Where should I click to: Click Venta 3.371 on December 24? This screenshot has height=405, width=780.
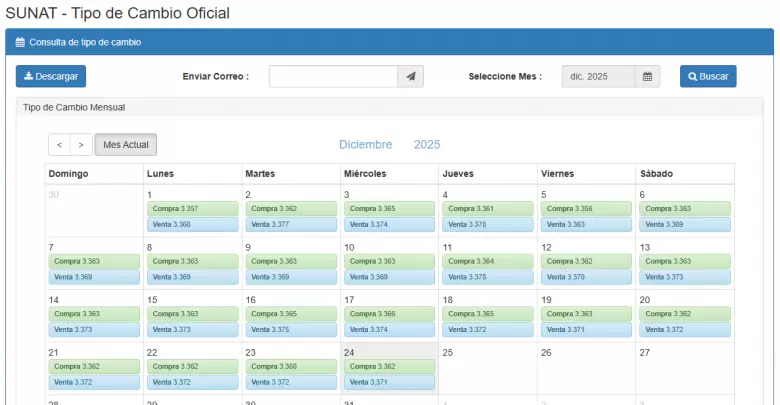tap(389, 382)
